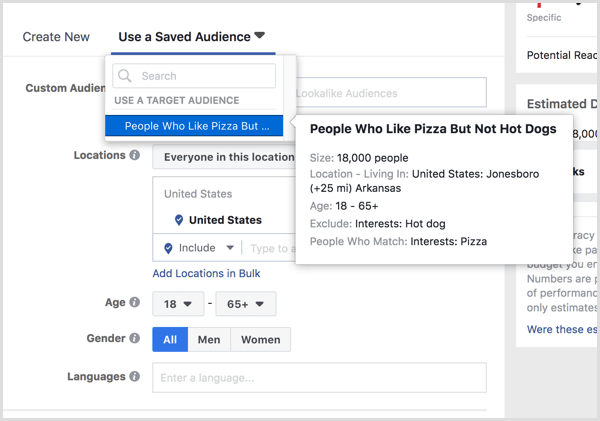Screen dimensions: 600x421
Task: Select Men gender option
Action: point(209,340)
